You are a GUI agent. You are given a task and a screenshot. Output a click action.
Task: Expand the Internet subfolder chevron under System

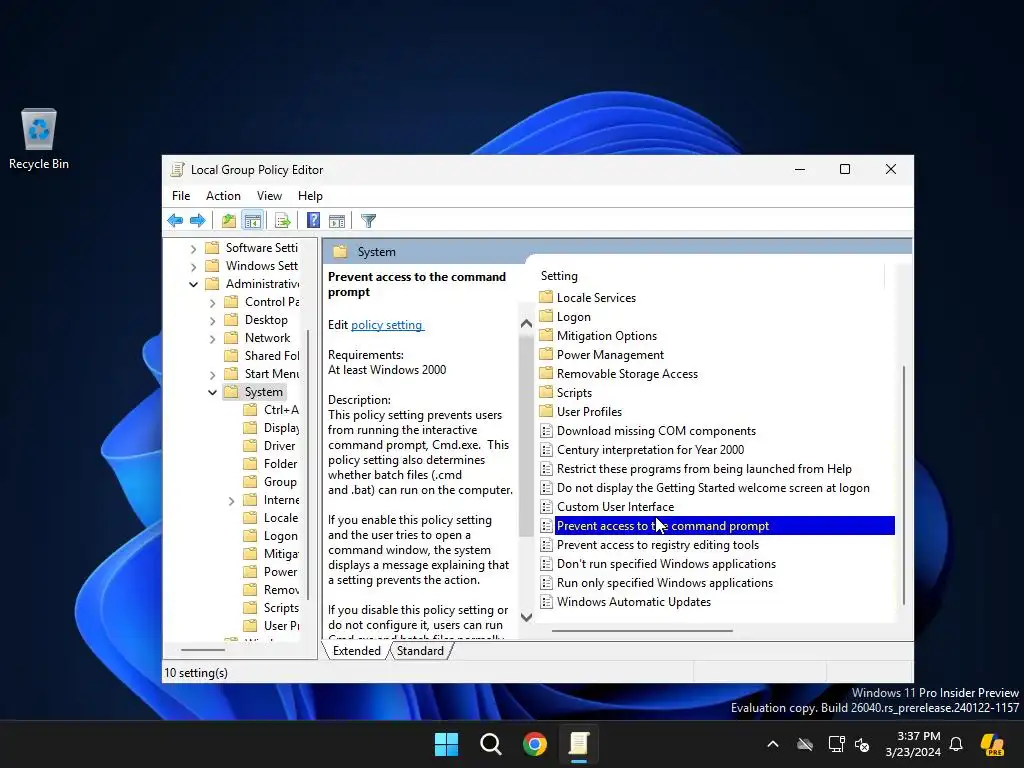click(x=231, y=501)
